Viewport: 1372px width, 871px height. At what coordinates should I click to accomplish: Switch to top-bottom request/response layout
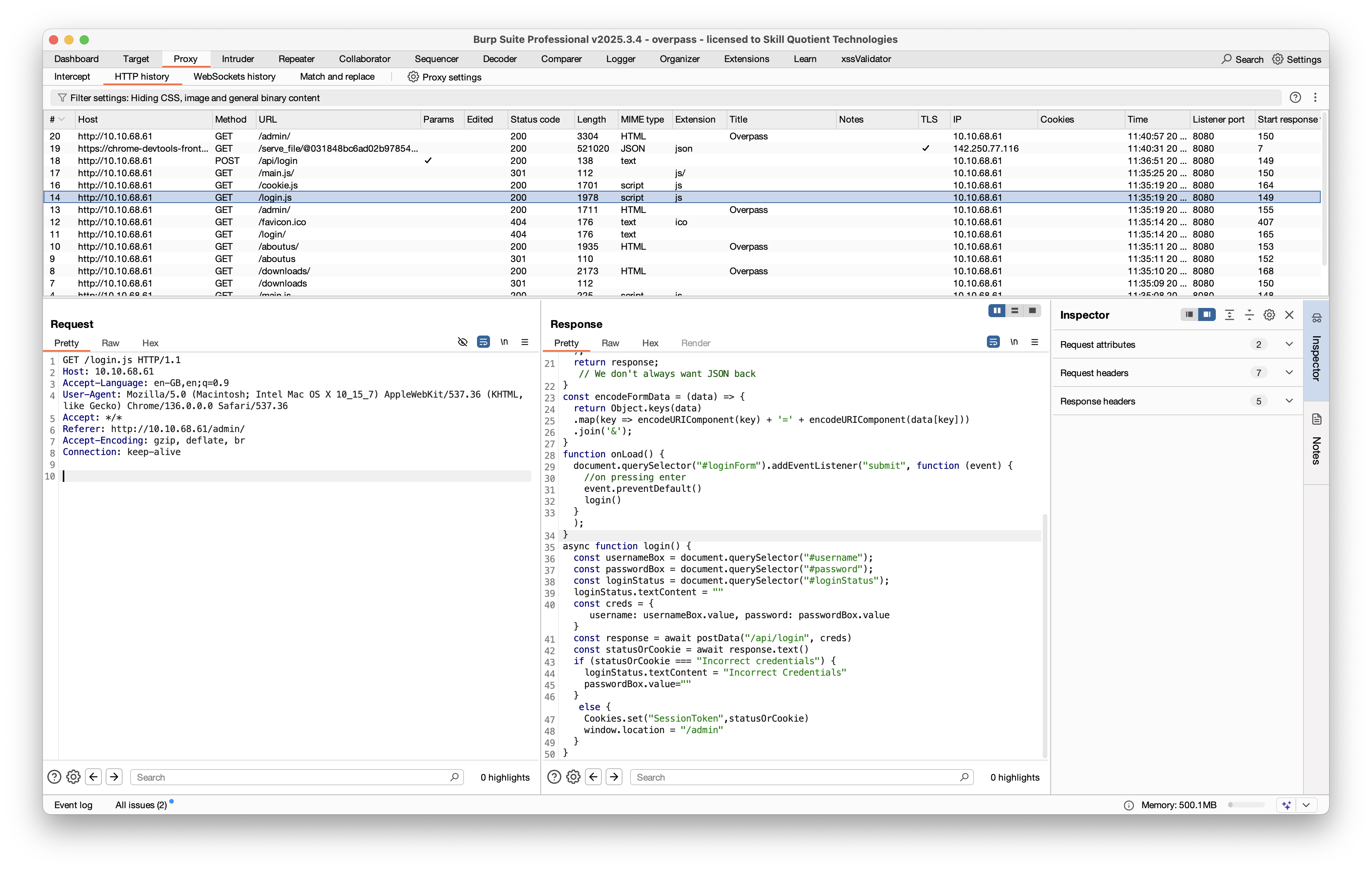point(1015,311)
